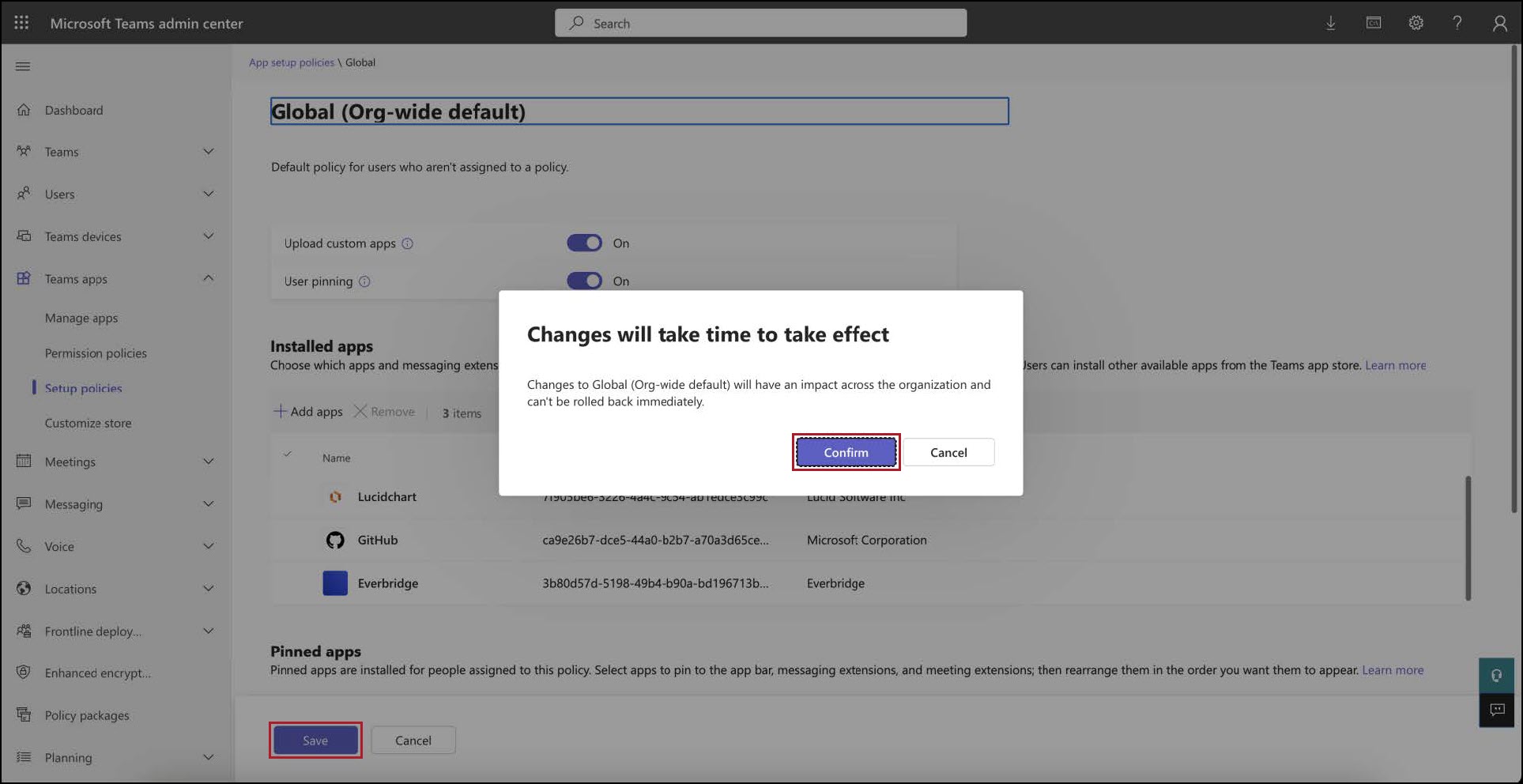Click the Save button

(x=315, y=741)
